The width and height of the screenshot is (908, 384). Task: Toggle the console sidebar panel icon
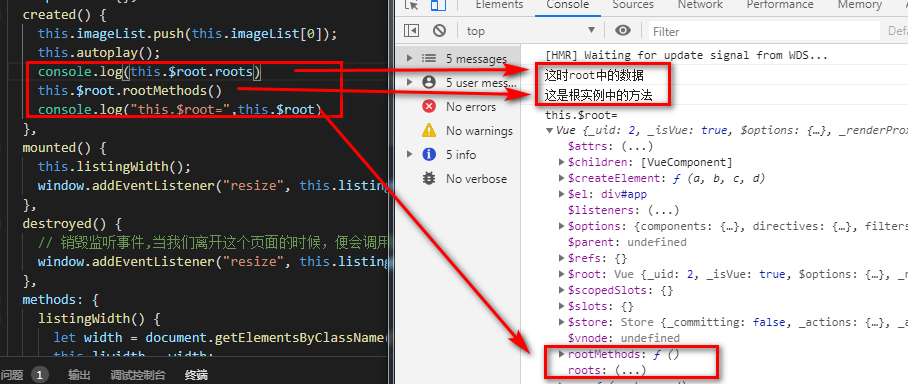pos(411,31)
